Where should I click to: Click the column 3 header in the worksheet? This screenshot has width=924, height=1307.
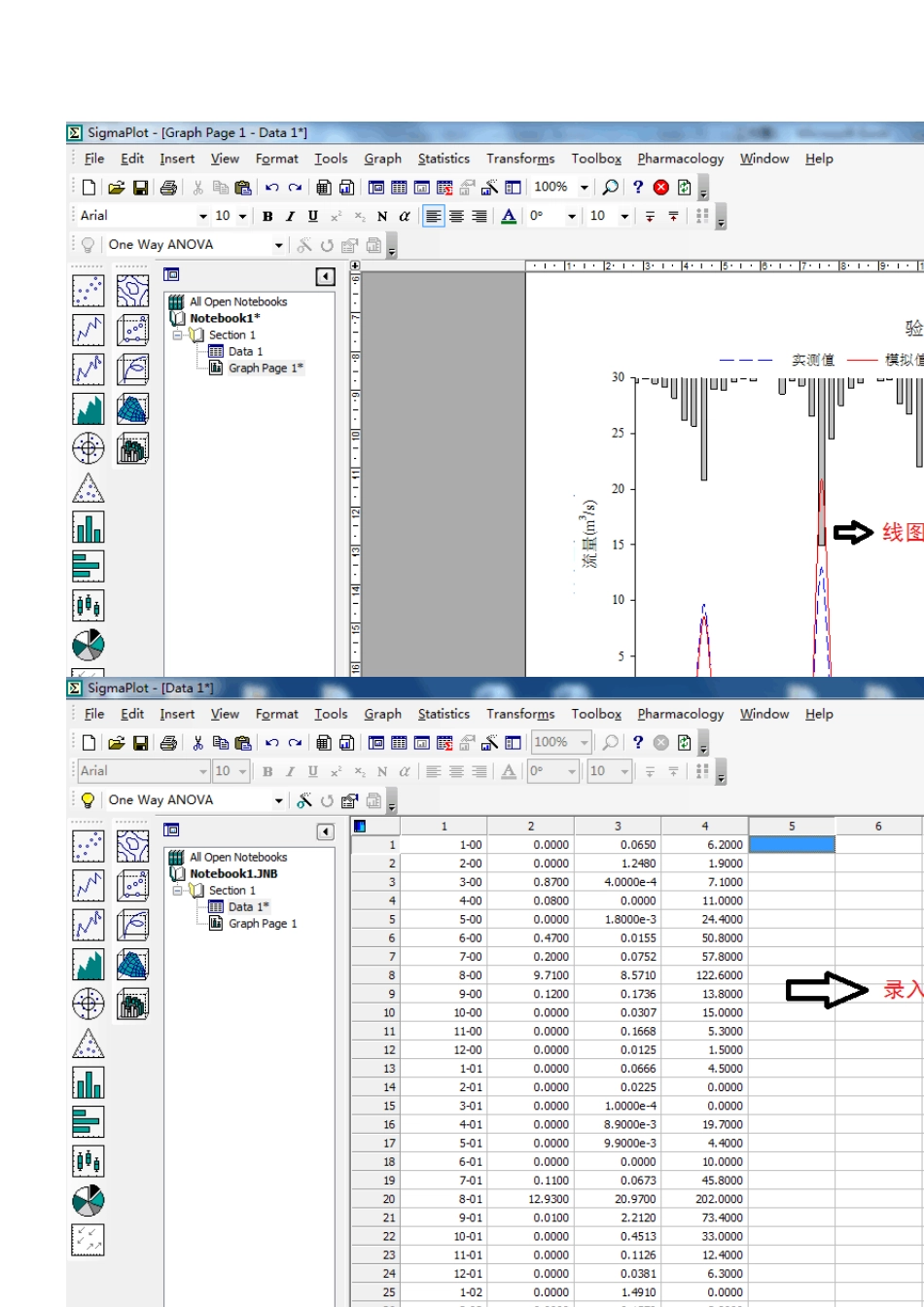618,826
